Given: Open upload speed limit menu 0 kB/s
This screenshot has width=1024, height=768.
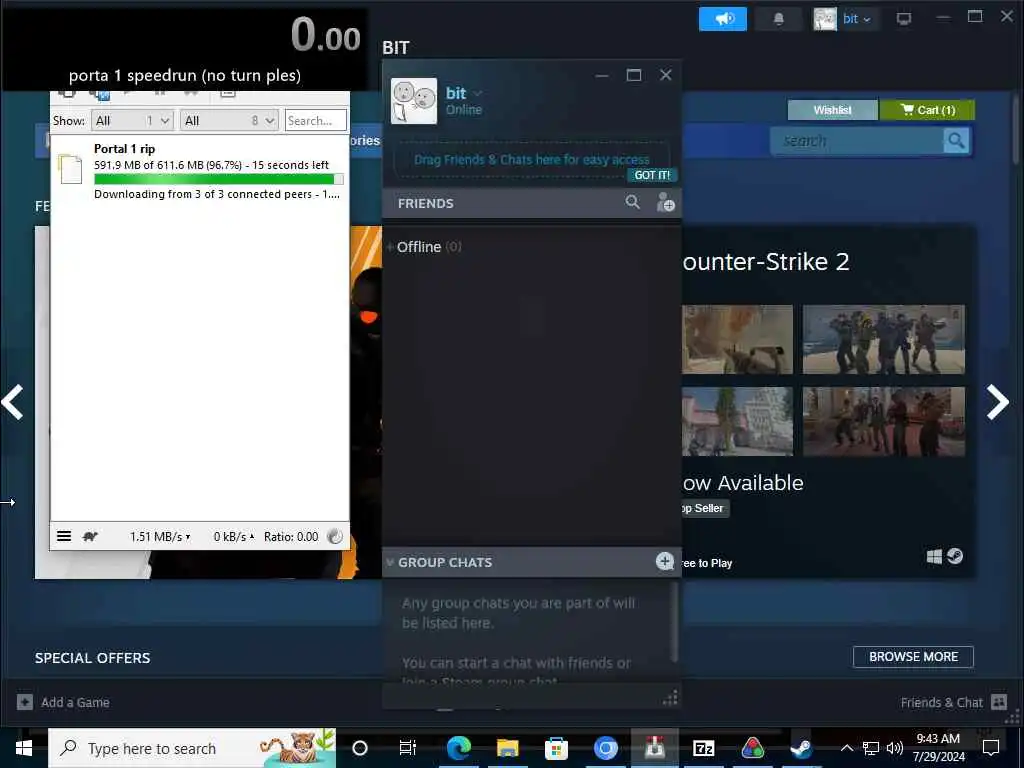Looking at the screenshot, I should (234, 536).
